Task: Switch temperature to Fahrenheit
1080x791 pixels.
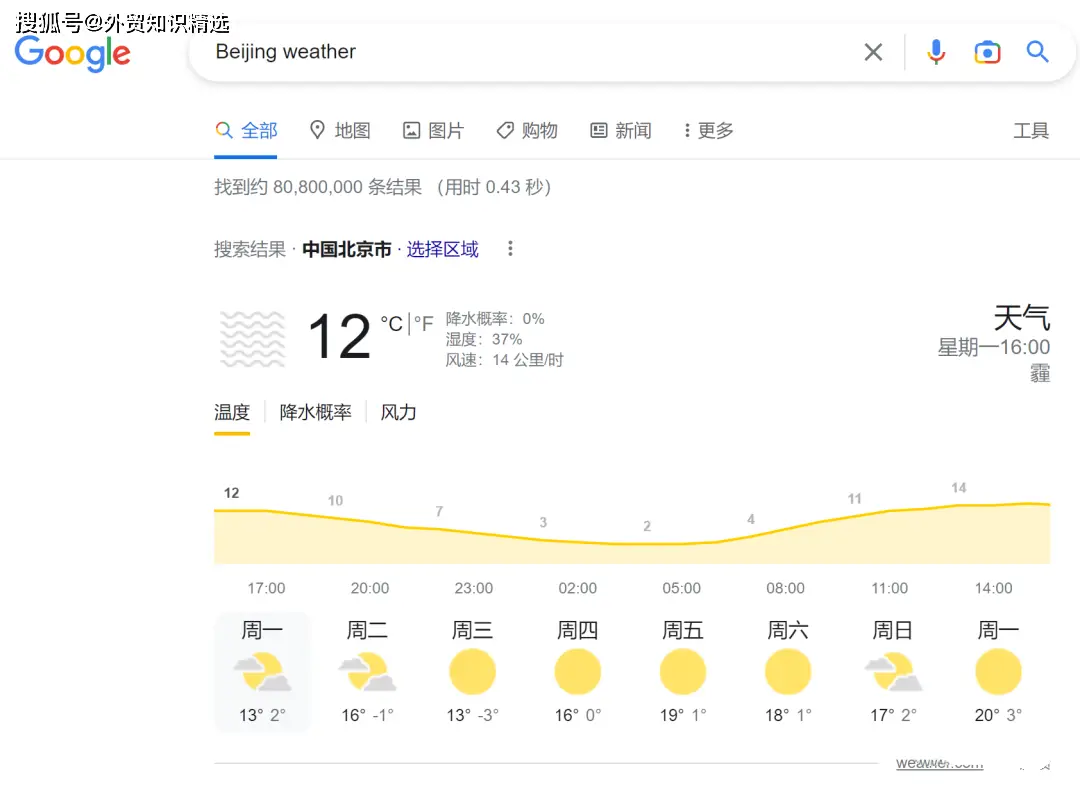Action: [422, 323]
